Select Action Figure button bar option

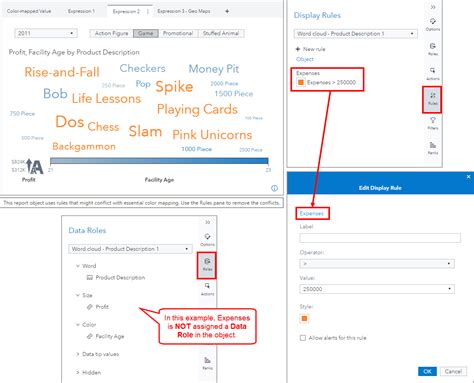tap(111, 33)
